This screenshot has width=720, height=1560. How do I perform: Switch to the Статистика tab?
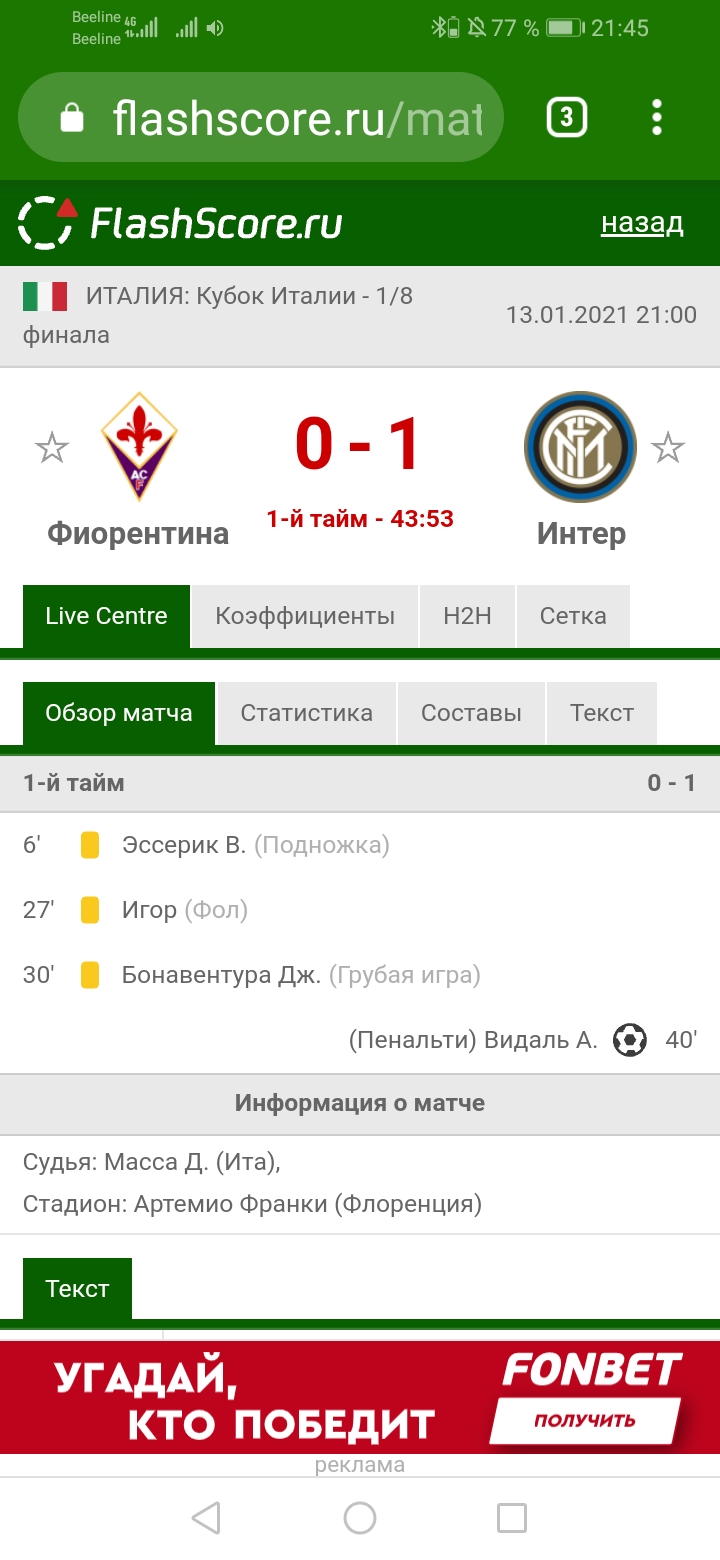click(306, 713)
